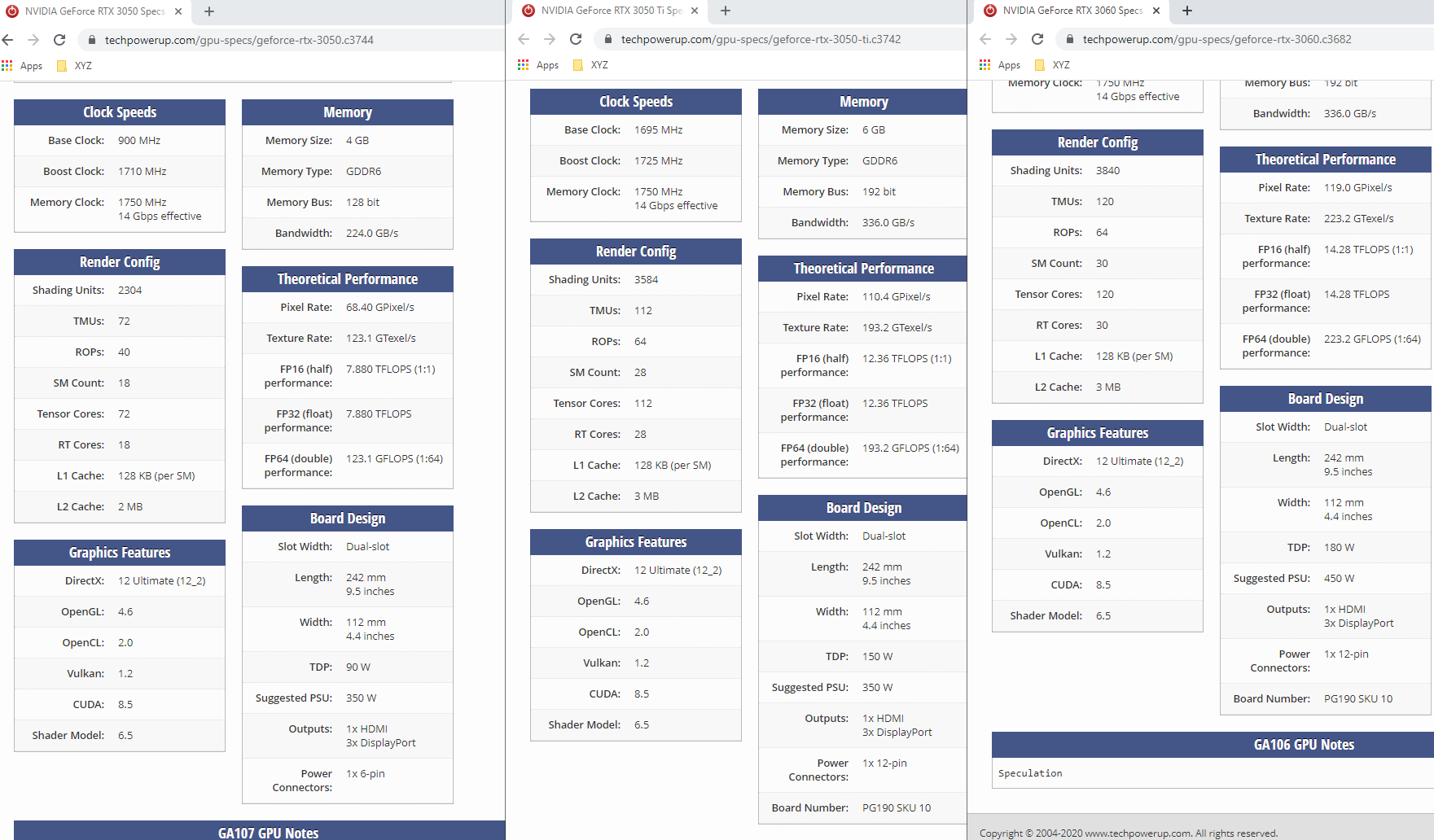The width and height of the screenshot is (1434, 840).
Task: Click 450 W suggested PSU value
Action: pyautogui.click(x=1340, y=579)
